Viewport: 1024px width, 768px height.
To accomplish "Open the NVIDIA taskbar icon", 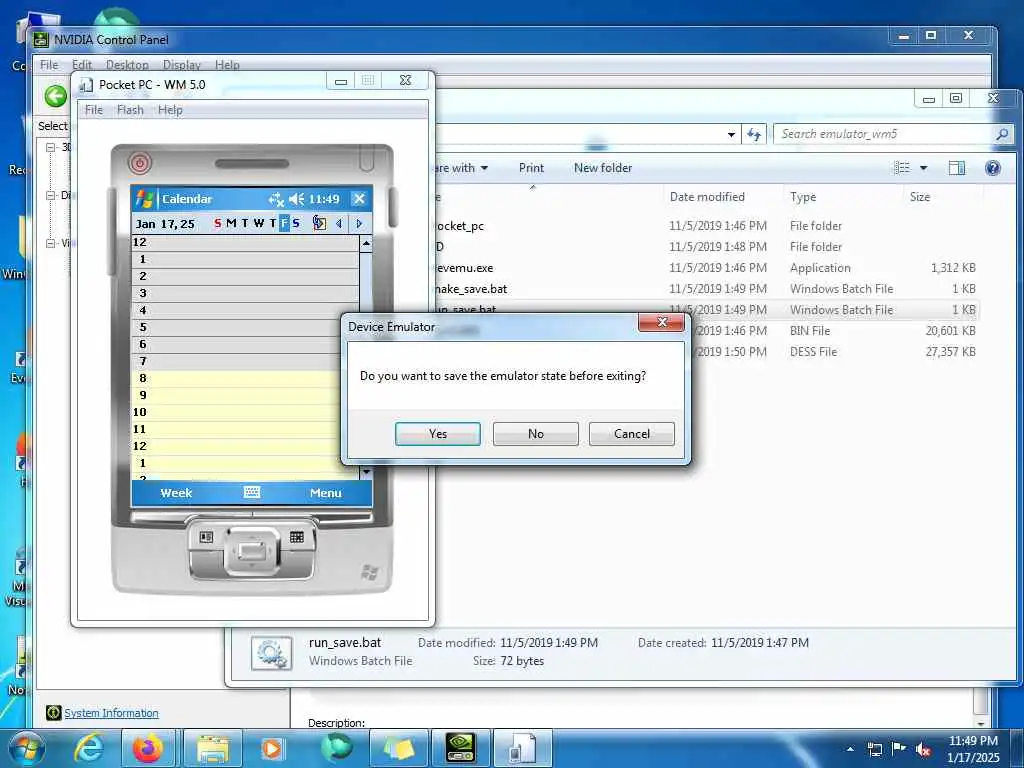I will [460, 748].
